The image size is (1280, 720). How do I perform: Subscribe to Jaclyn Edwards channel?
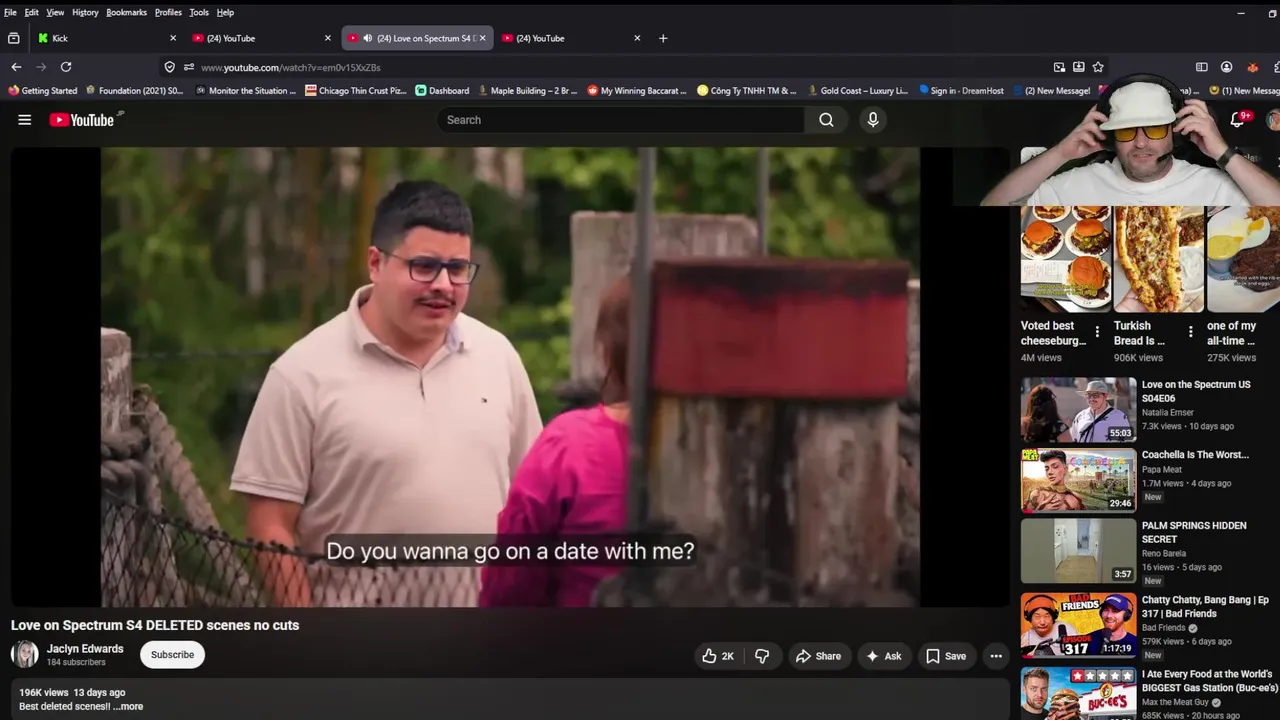tap(172, 655)
